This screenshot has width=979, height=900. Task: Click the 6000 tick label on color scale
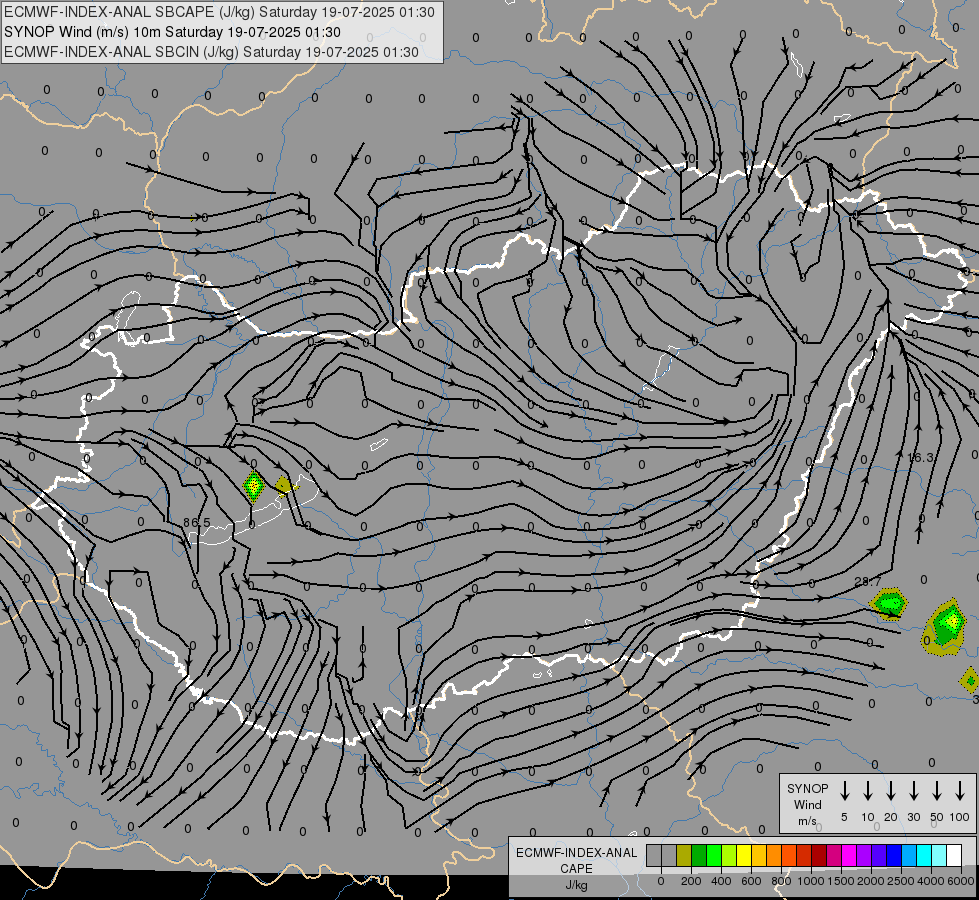(x=961, y=881)
